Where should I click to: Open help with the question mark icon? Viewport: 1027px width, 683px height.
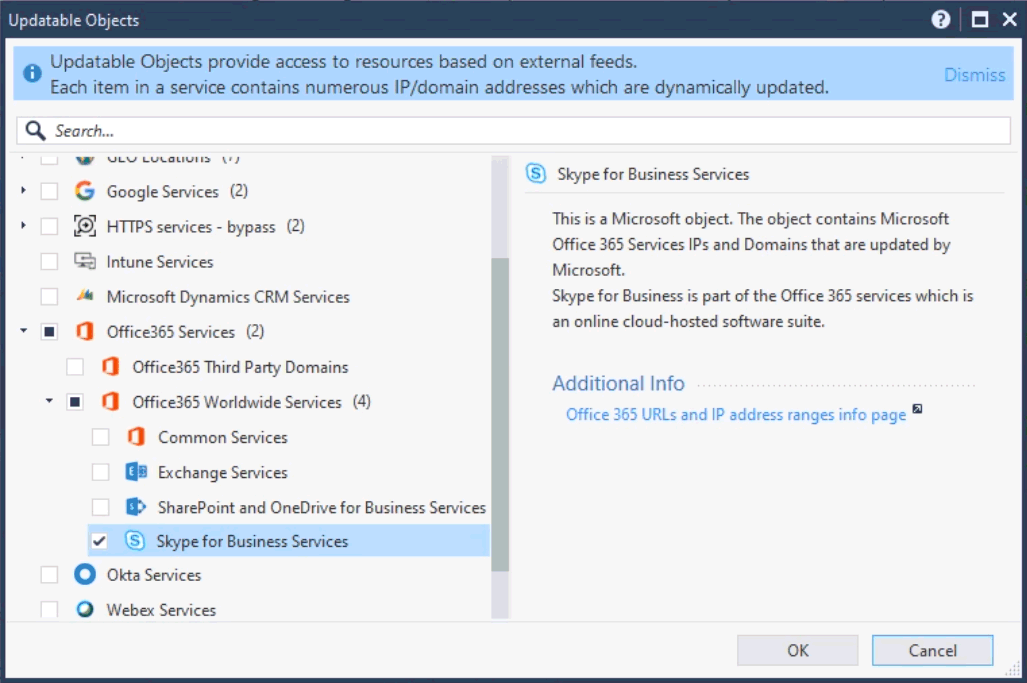click(941, 20)
